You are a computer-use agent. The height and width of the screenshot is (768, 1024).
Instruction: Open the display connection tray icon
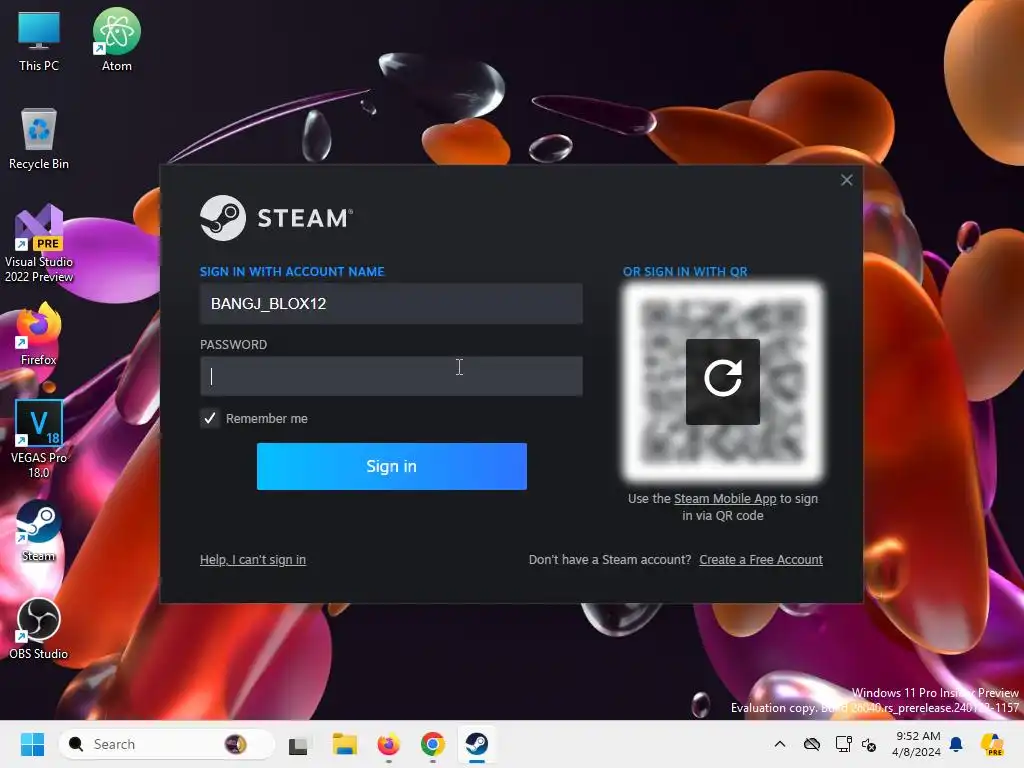point(843,744)
